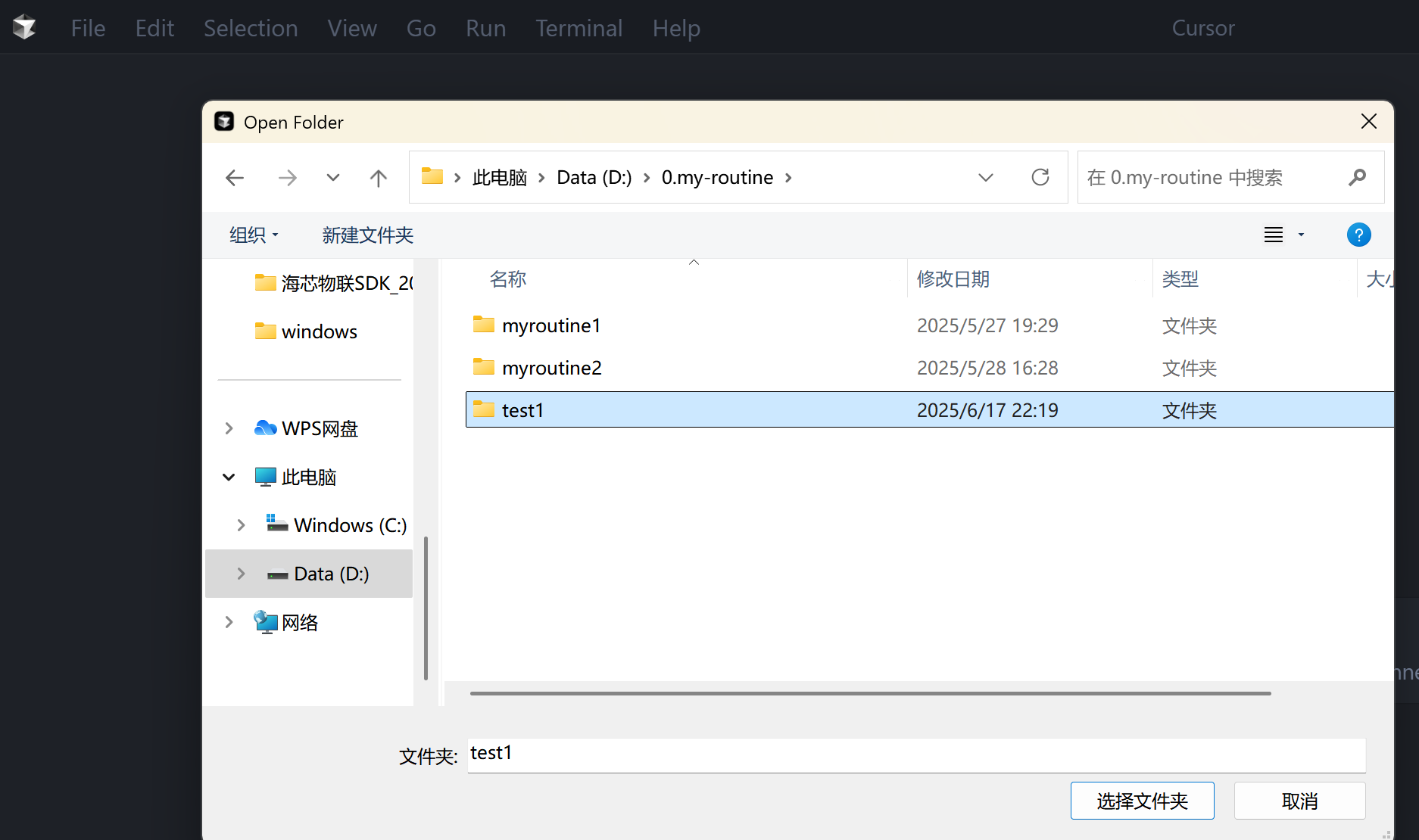Select 网络 in the sidebar
Screen dimensions: 1419x840
[285, 622]
